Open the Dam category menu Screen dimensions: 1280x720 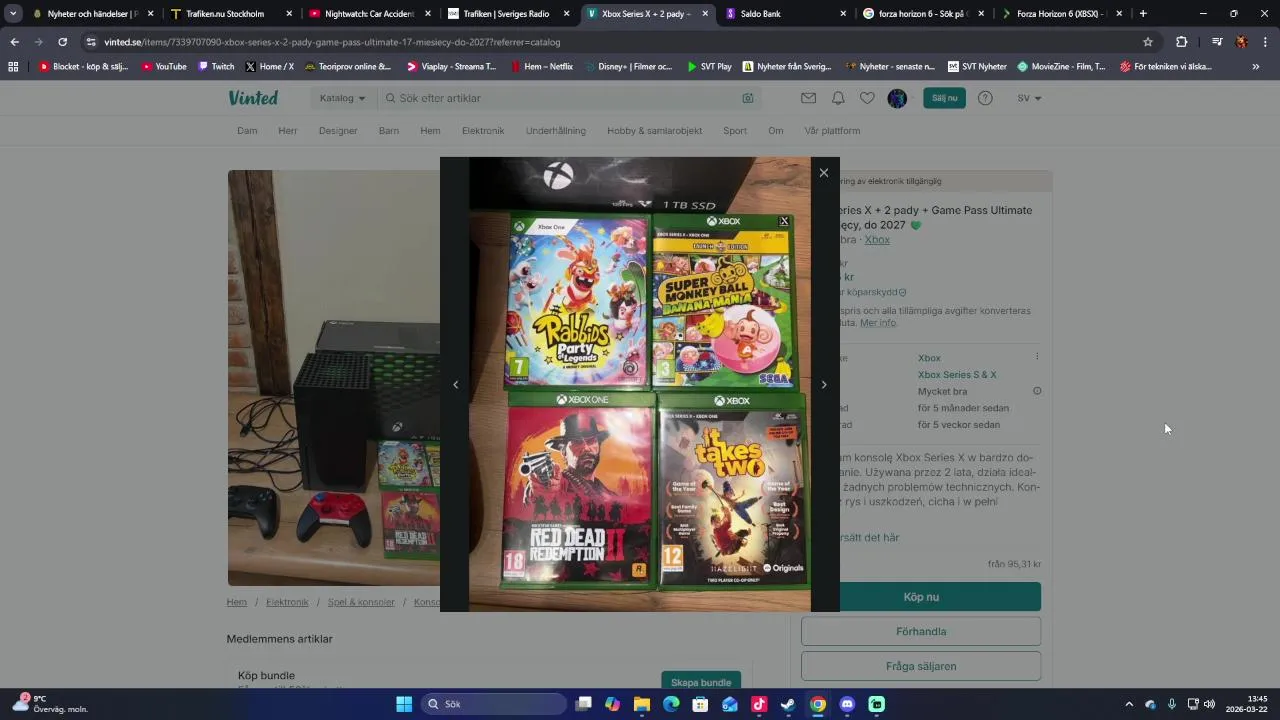[247, 131]
